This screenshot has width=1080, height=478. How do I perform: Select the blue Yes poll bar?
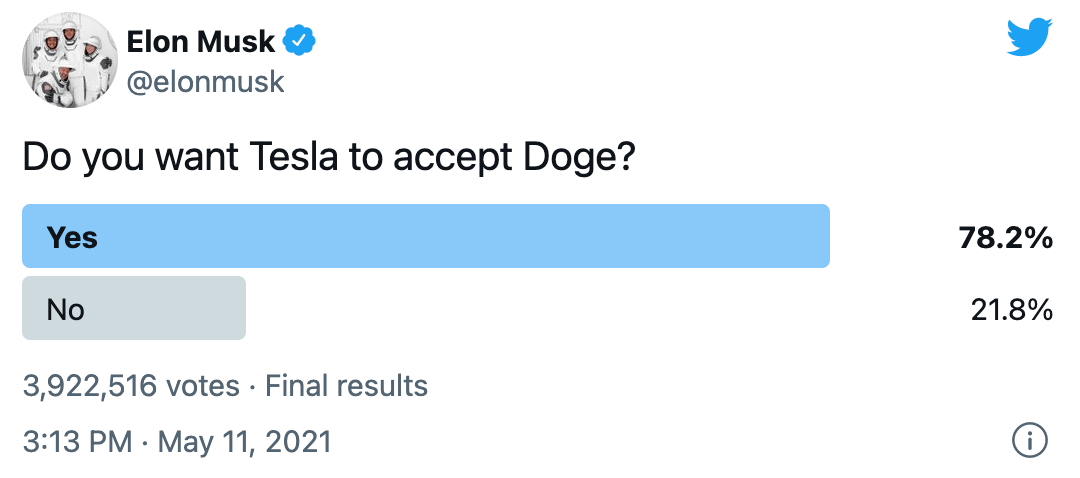(x=426, y=236)
